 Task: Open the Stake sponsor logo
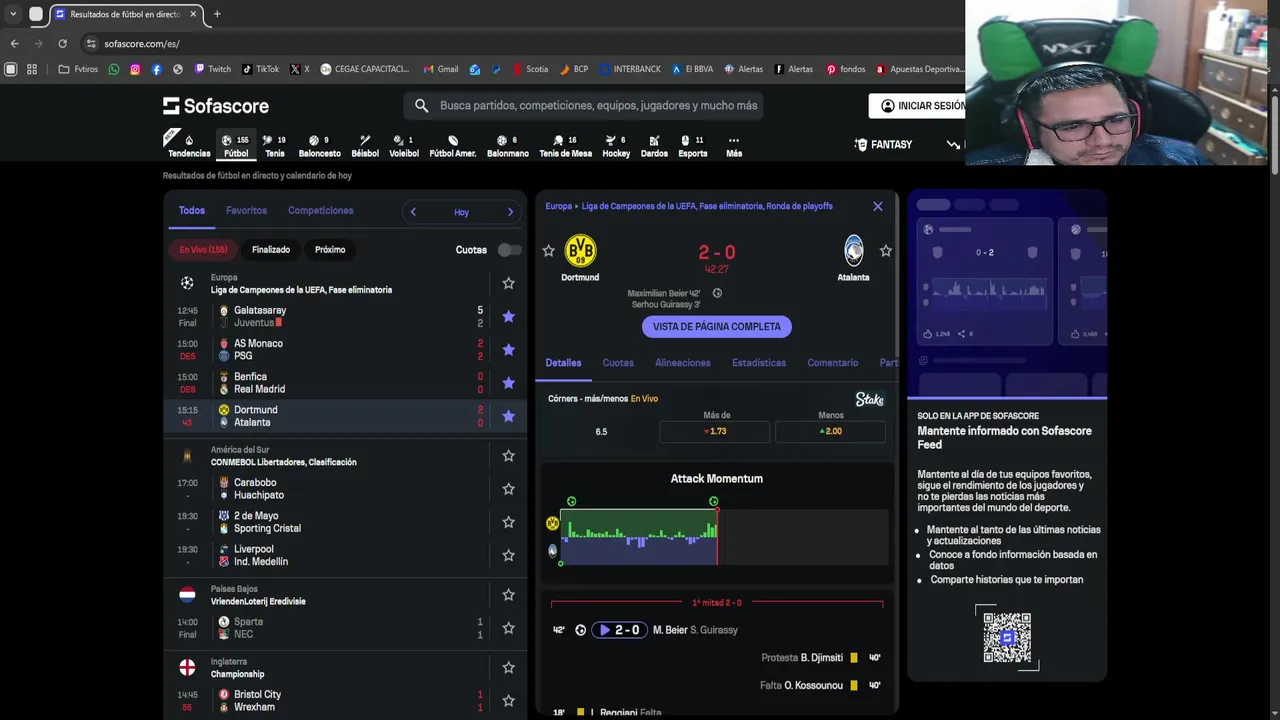click(x=870, y=400)
